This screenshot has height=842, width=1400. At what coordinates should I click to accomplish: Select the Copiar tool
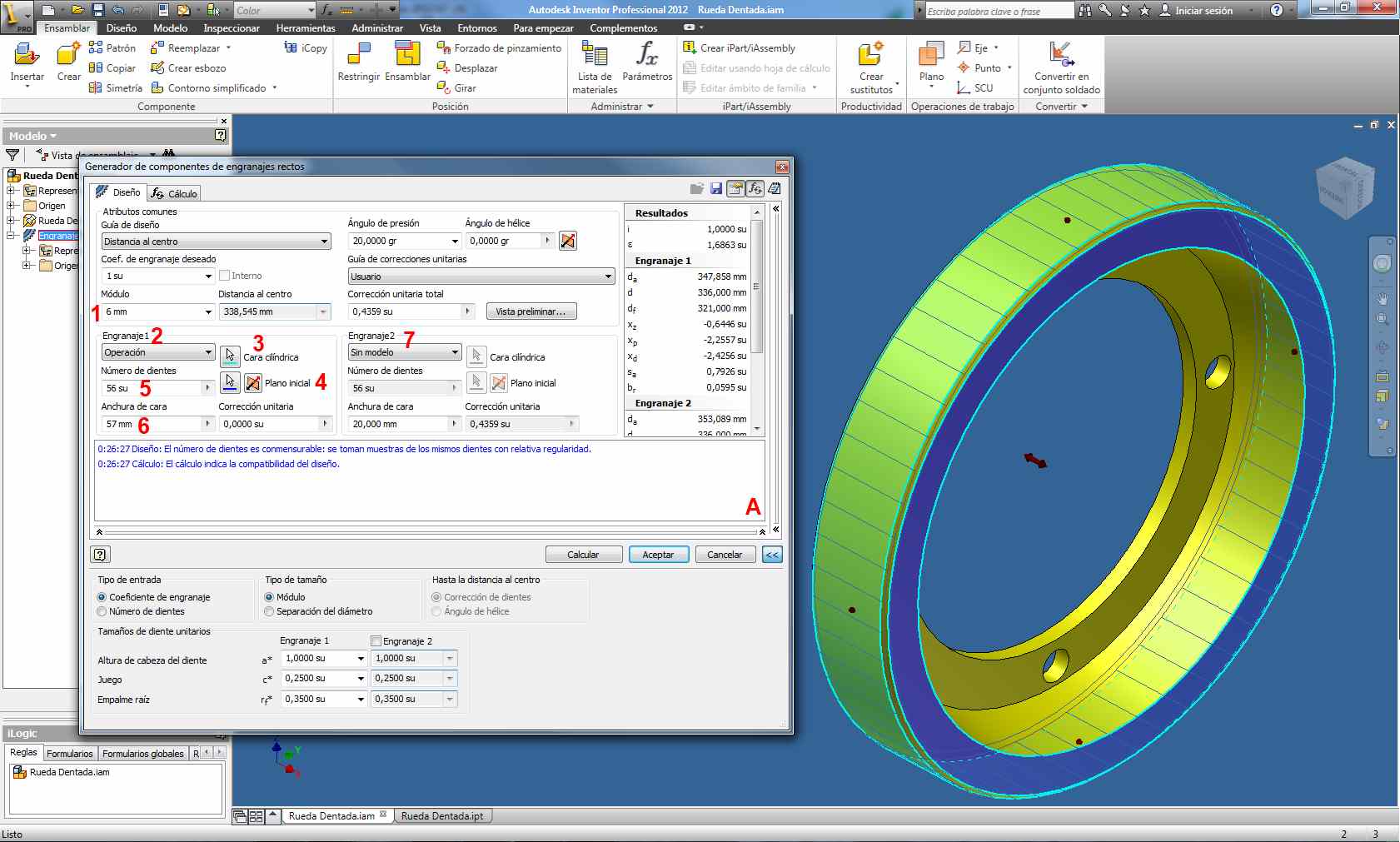click(x=112, y=68)
